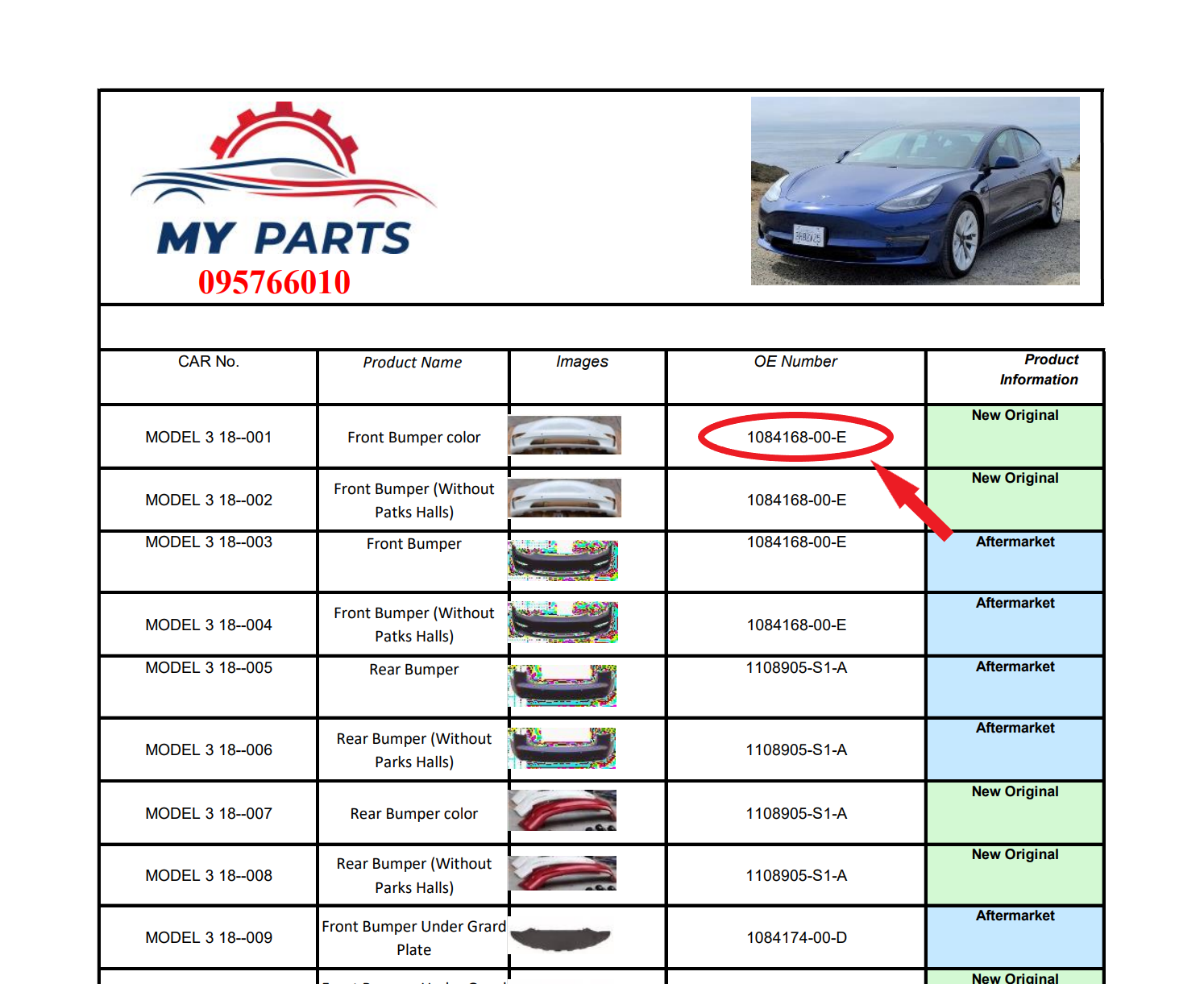Click "Aftermarket" in the 18--003 row
The height and width of the screenshot is (984, 1204).
click(x=1015, y=542)
